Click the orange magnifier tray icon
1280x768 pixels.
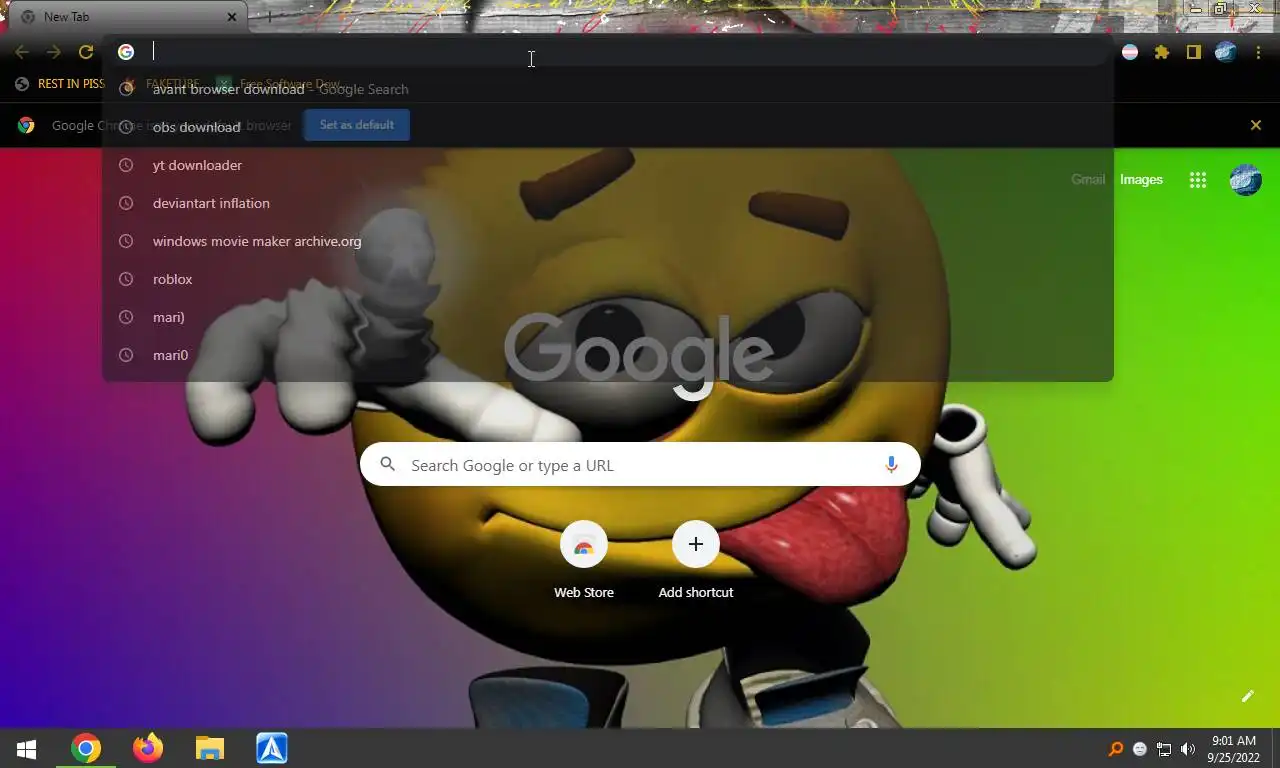click(1116, 749)
